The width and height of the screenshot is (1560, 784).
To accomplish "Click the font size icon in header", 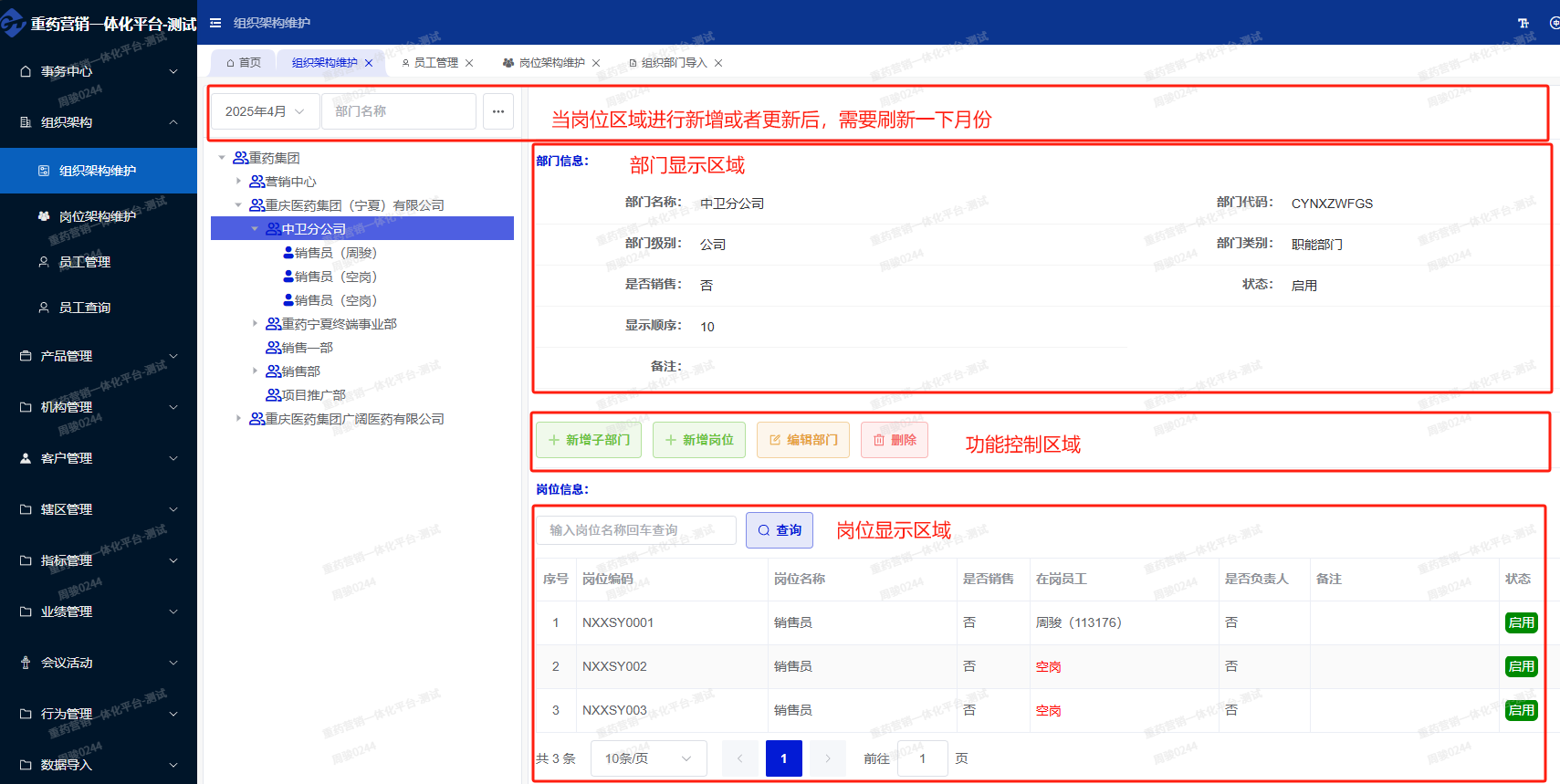I will pyautogui.click(x=1523, y=23).
